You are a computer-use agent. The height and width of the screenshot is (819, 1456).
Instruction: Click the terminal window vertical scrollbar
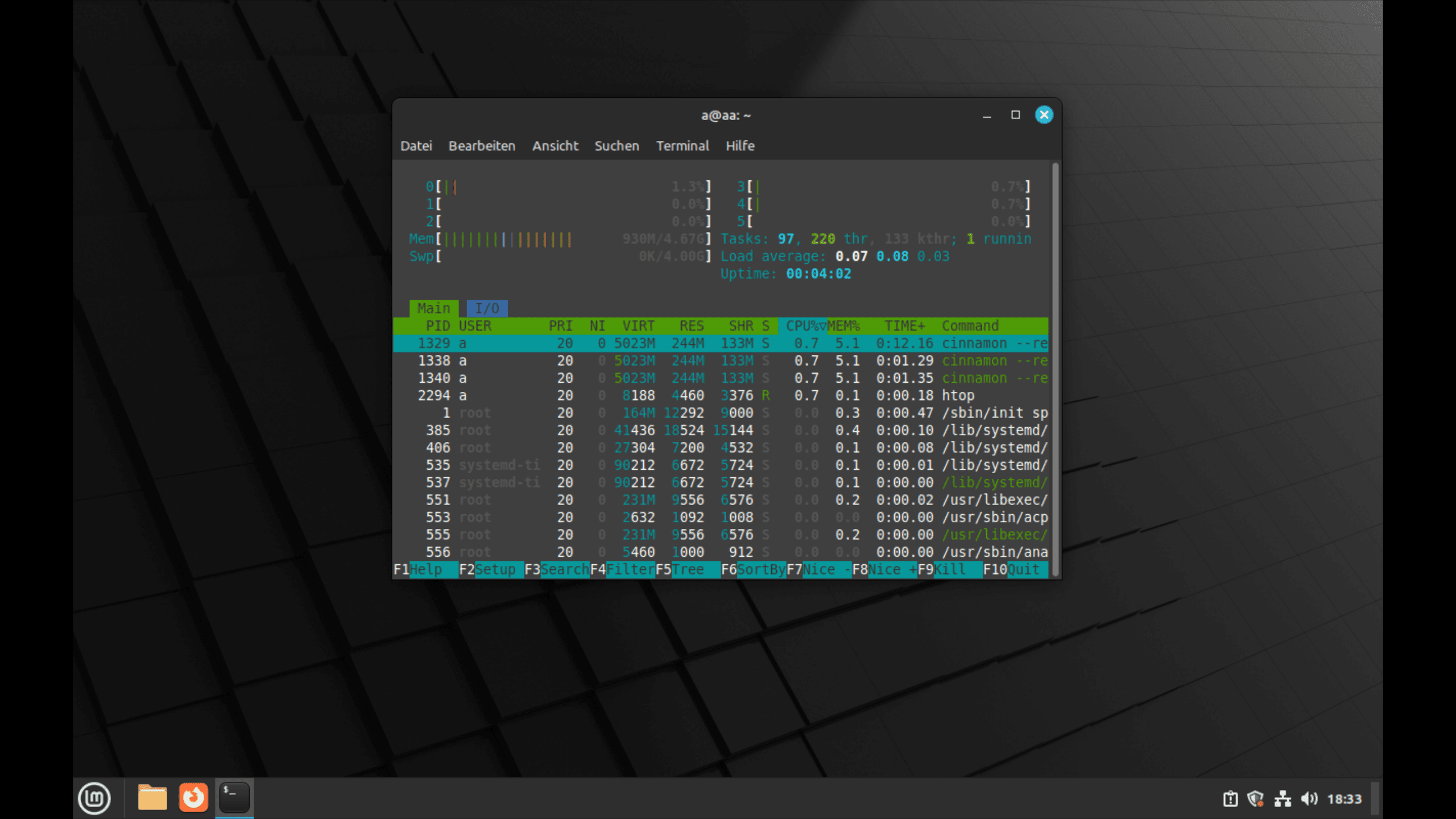click(1056, 370)
